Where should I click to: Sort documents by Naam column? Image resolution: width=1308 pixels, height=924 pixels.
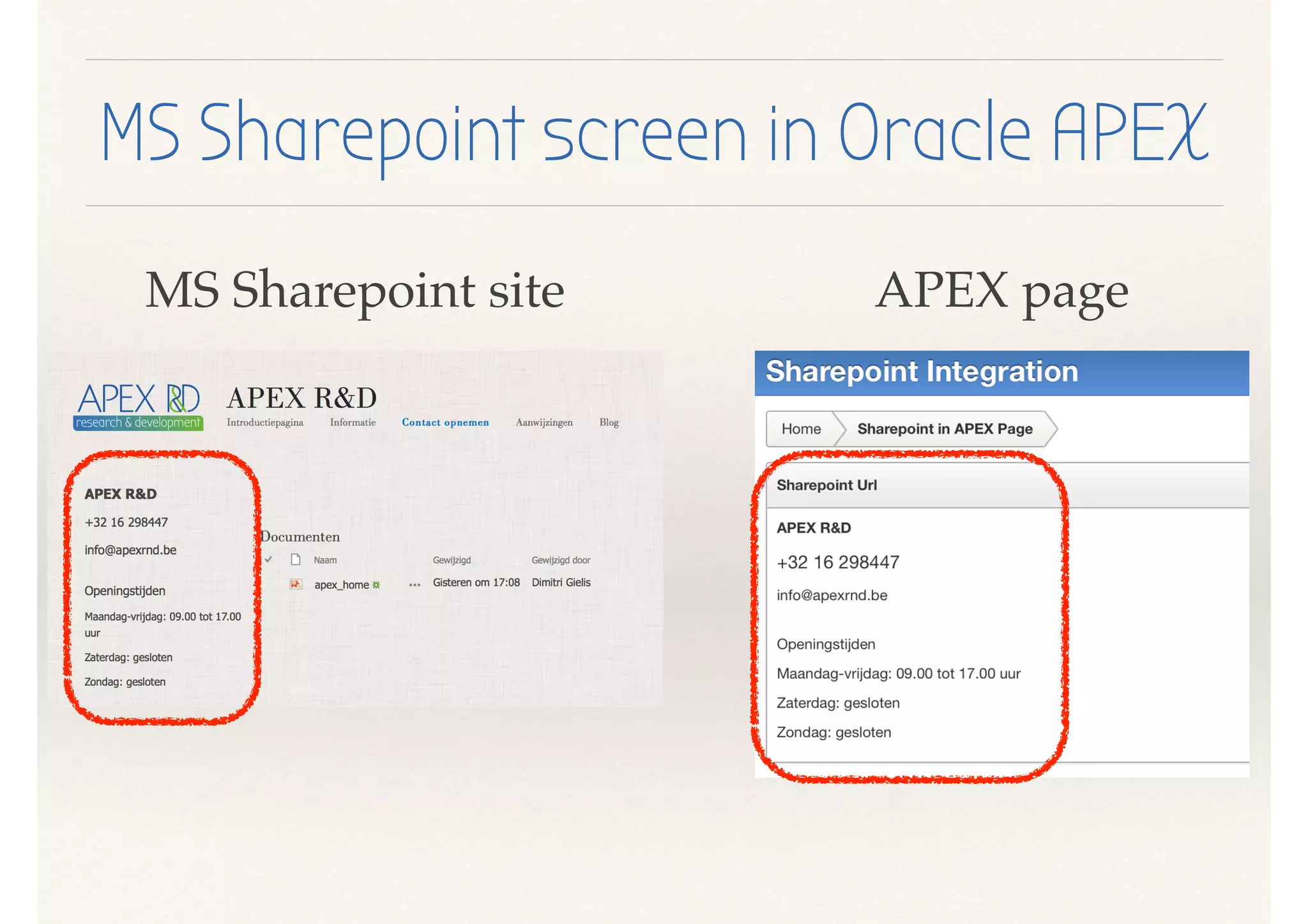pos(325,560)
